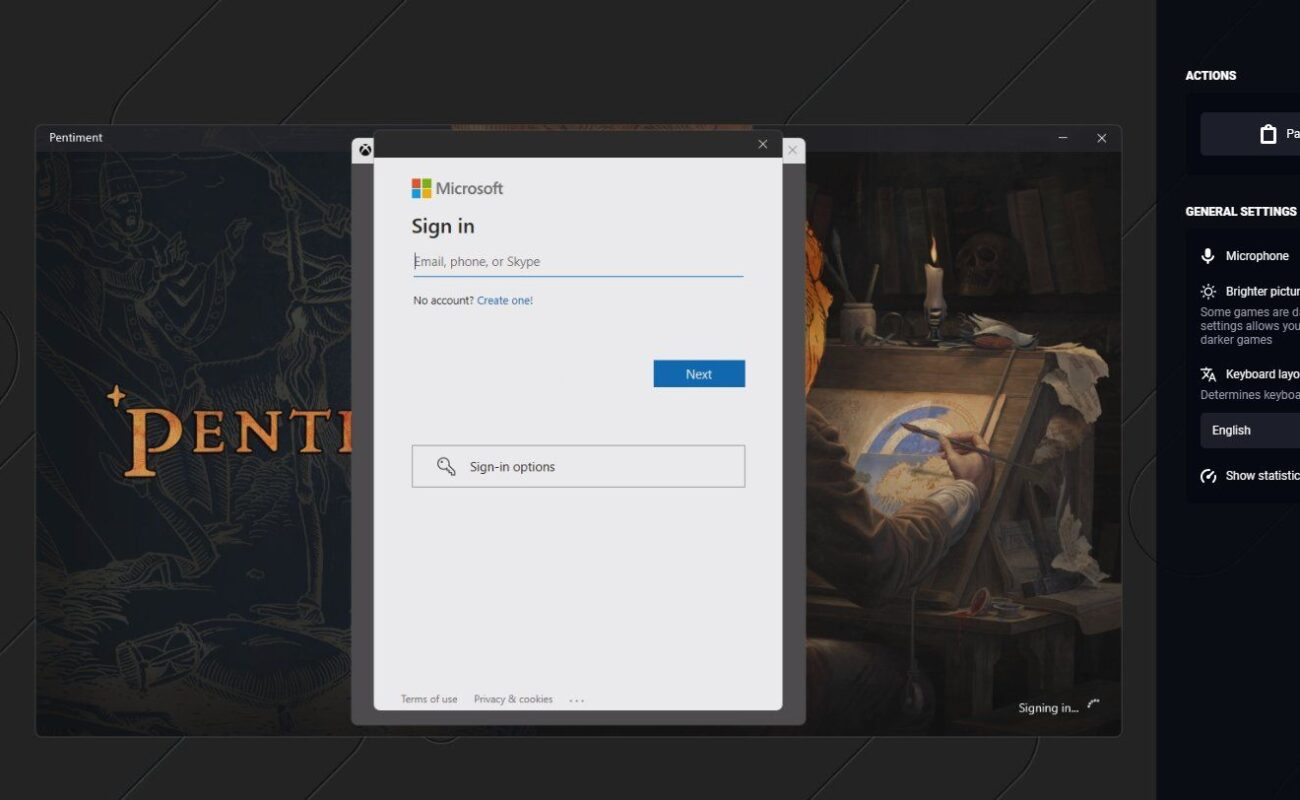1300x800 pixels.
Task: Click the Show statistics label
Action: pyautogui.click(x=1262, y=476)
